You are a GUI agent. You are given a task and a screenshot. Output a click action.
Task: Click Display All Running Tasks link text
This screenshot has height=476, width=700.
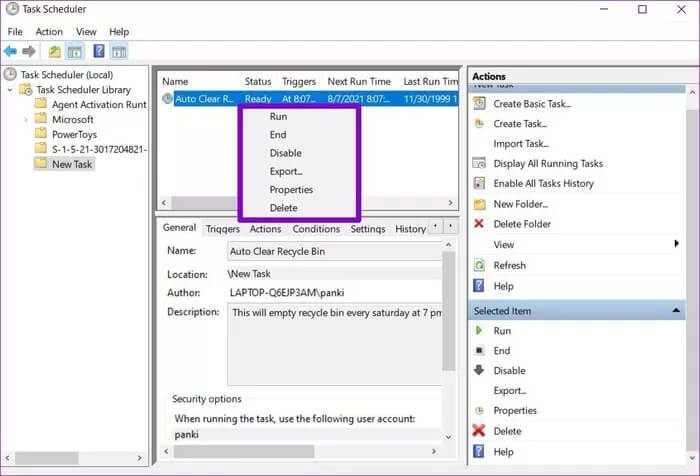pos(548,163)
